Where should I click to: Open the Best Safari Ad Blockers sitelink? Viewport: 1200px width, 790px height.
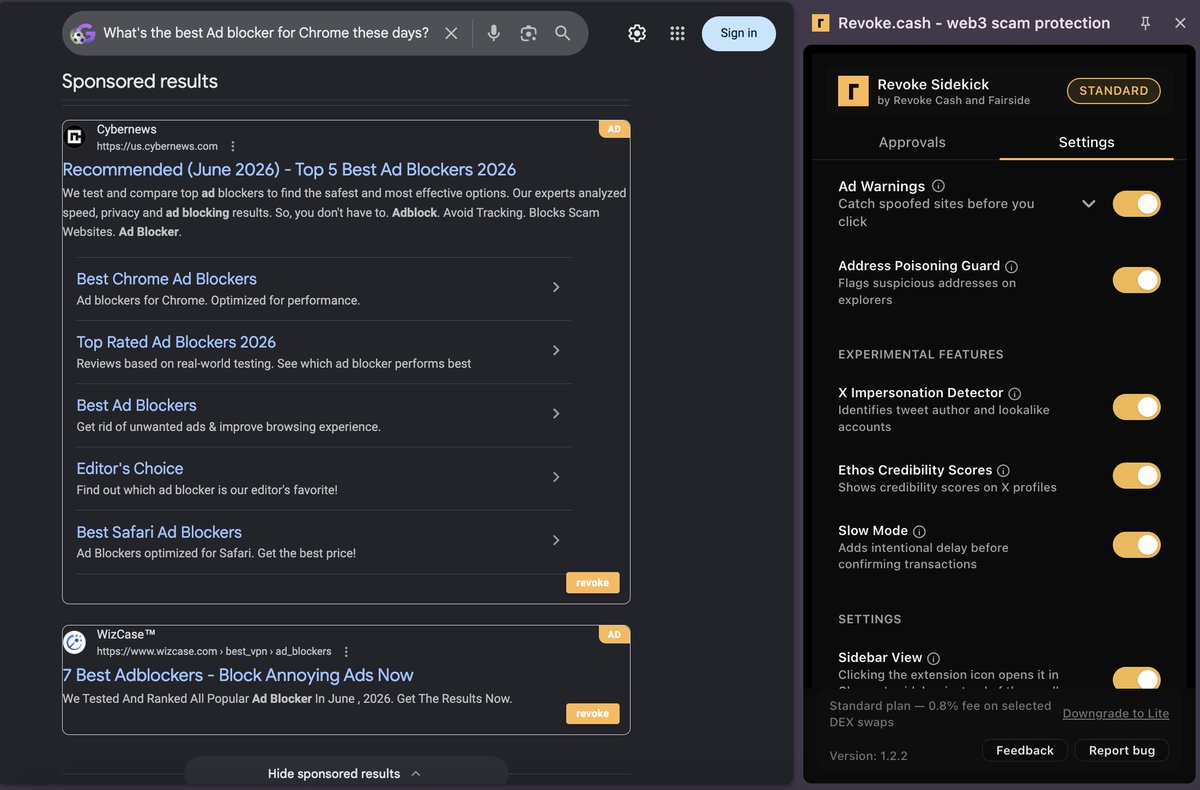pos(159,532)
